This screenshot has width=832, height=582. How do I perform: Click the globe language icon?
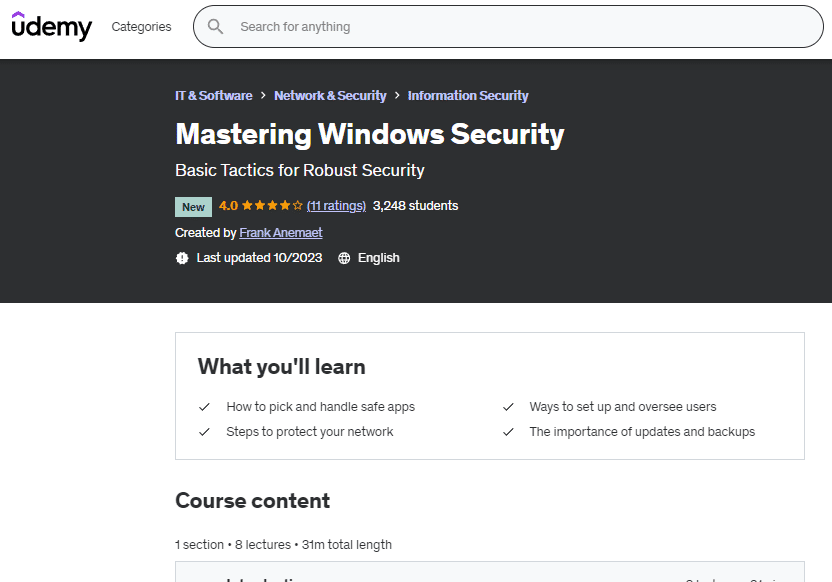tap(344, 258)
